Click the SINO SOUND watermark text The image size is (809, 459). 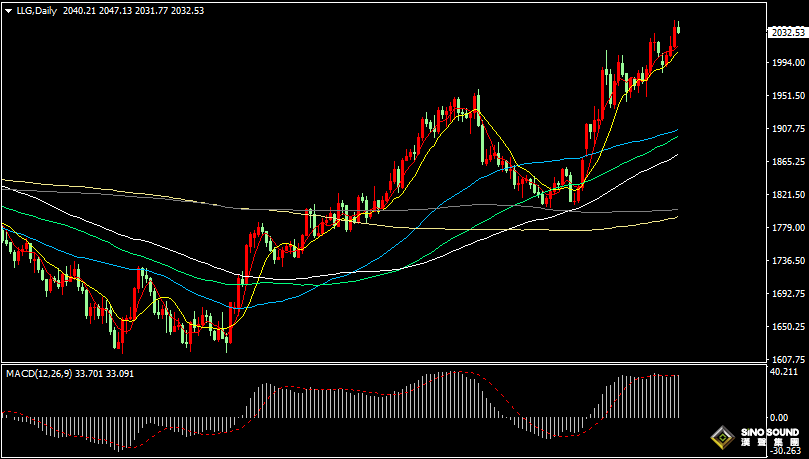point(770,434)
